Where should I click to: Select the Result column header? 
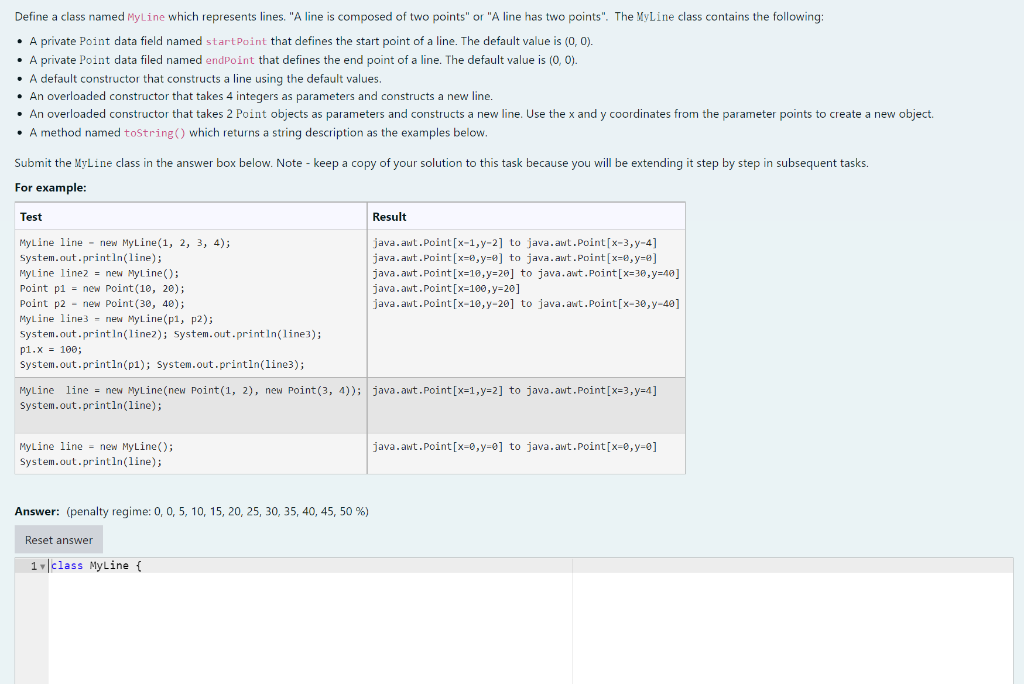click(x=388, y=216)
